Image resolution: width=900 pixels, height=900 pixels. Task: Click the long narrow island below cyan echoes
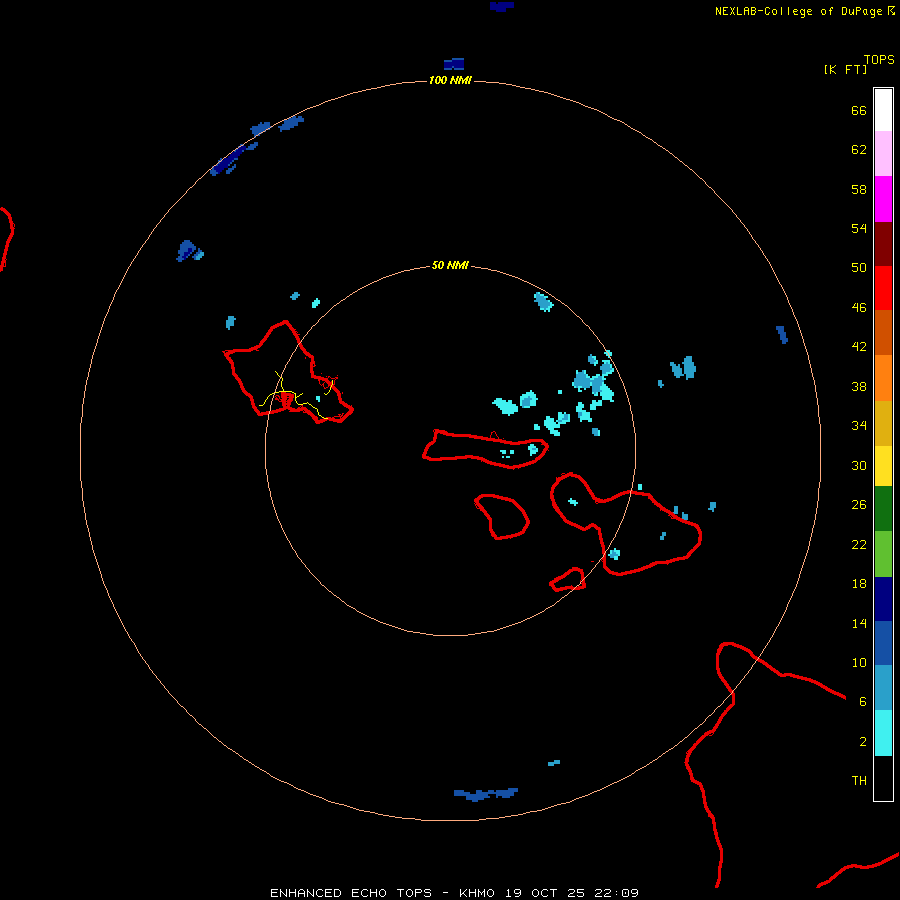click(485, 449)
